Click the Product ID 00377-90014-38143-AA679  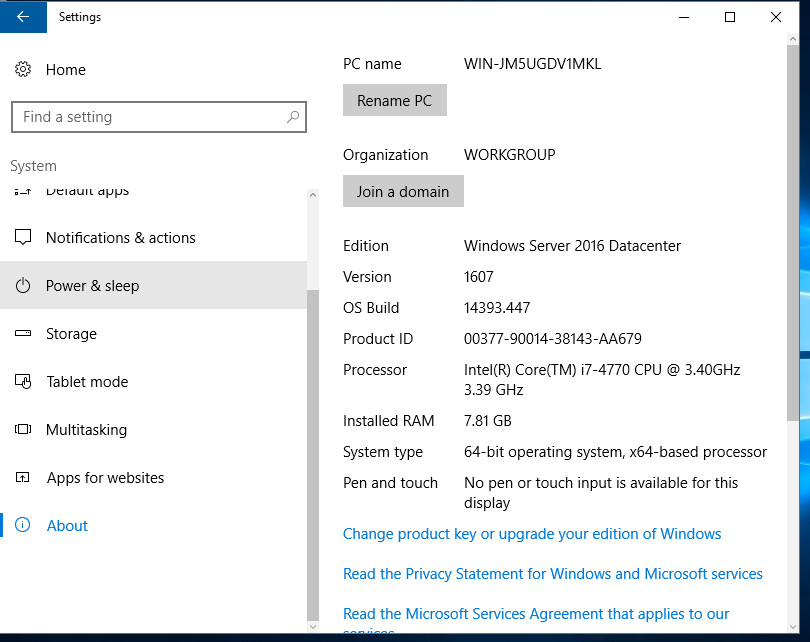click(x=553, y=338)
